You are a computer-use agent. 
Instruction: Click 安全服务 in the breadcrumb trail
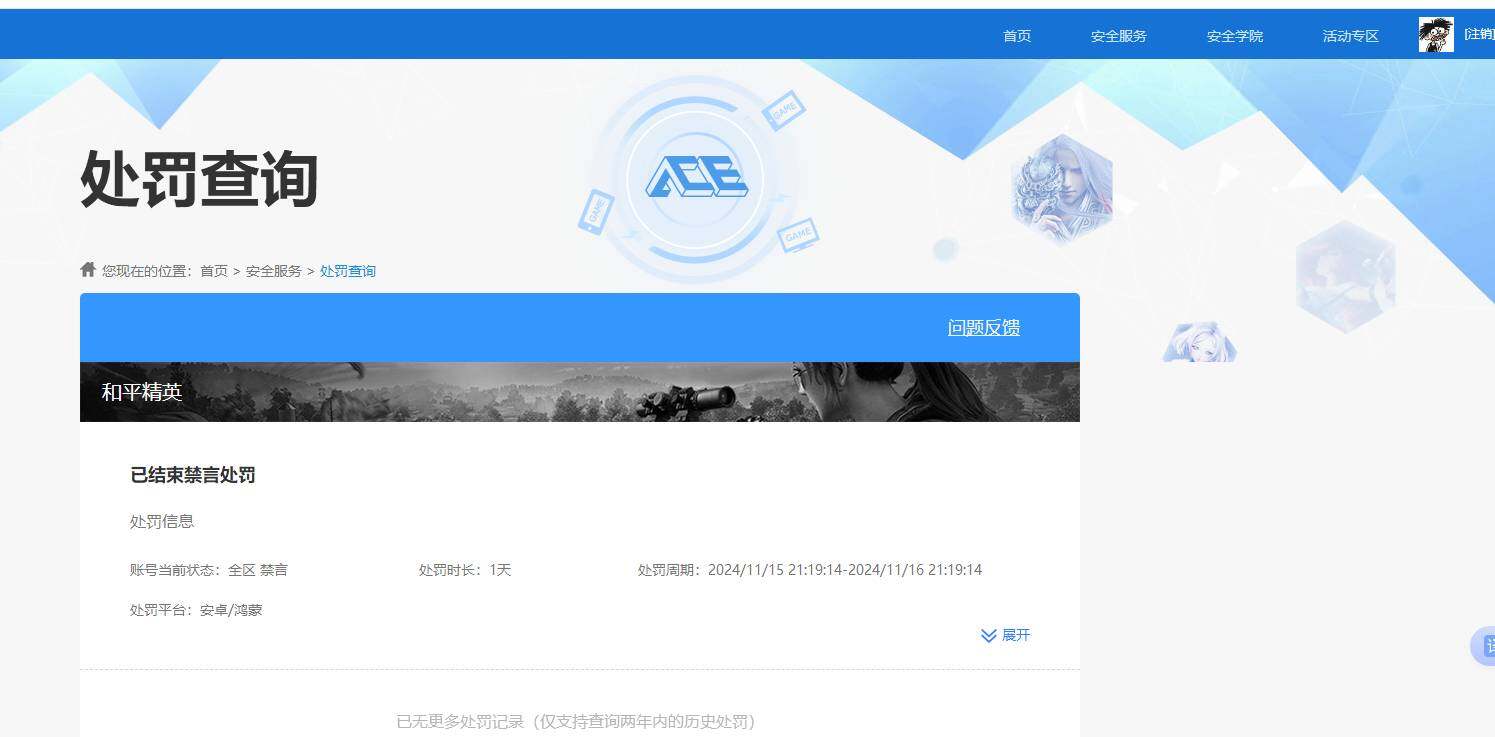click(x=272, y=270)
